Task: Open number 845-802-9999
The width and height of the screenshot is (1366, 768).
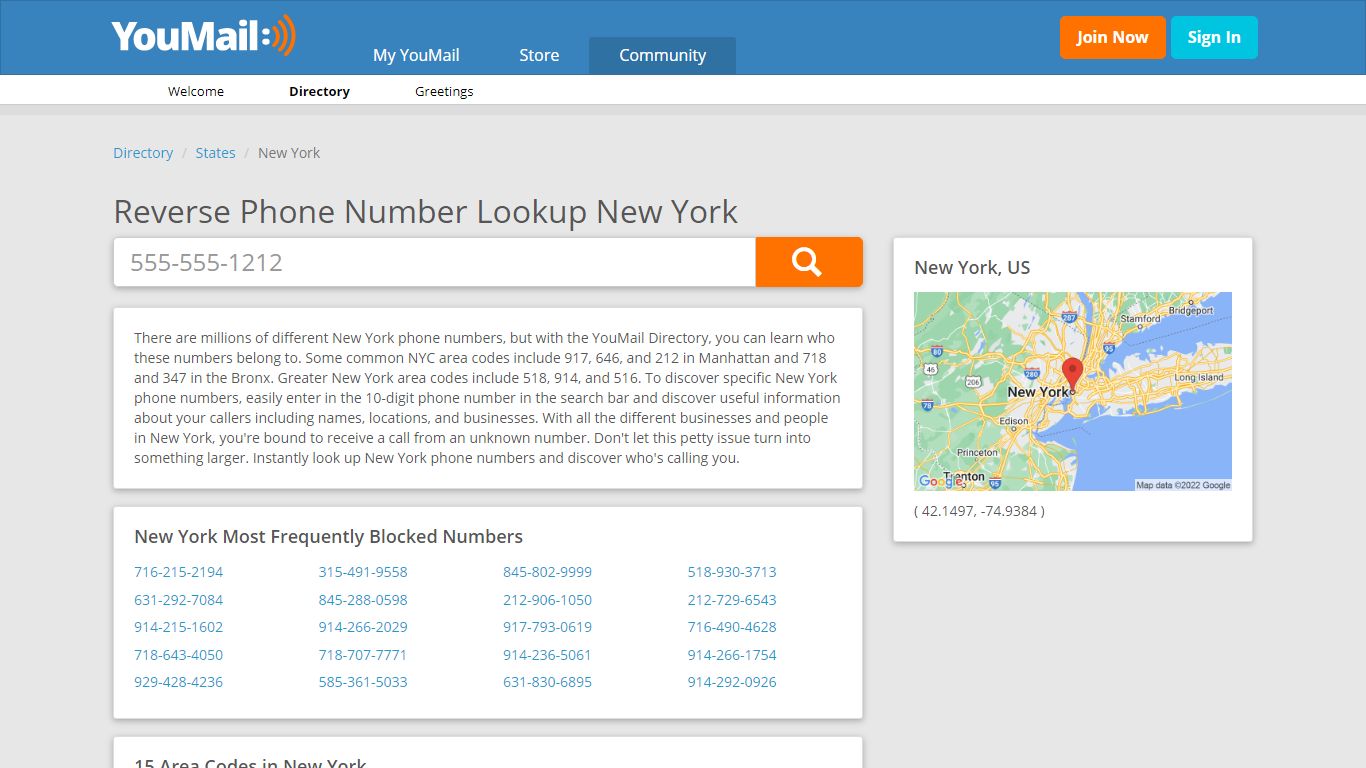Action: pyautogui.click(x=547, y=572)
